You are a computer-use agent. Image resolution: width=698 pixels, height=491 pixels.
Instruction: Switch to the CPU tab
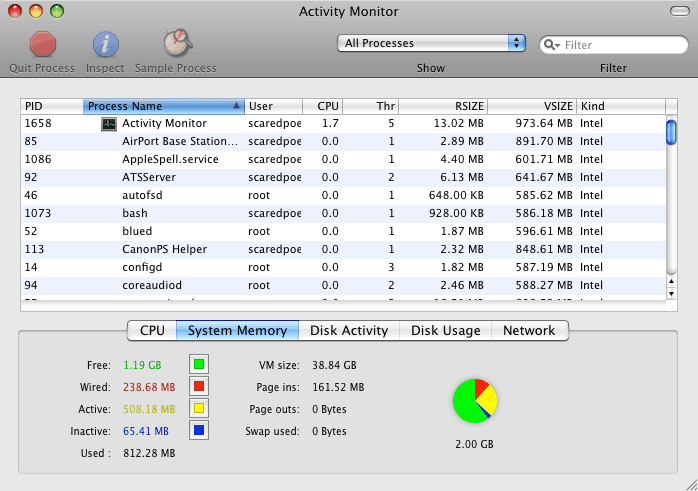coord(152,330)
